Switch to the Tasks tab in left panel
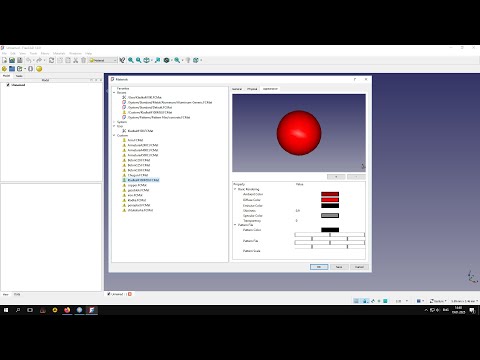 pyautogui.click(x=19, y=76)
